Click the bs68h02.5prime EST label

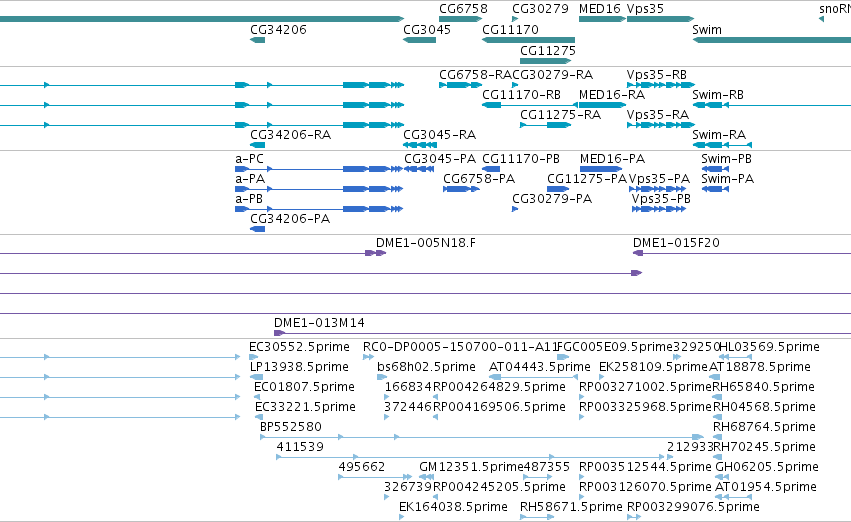click(x=426, y=367)
